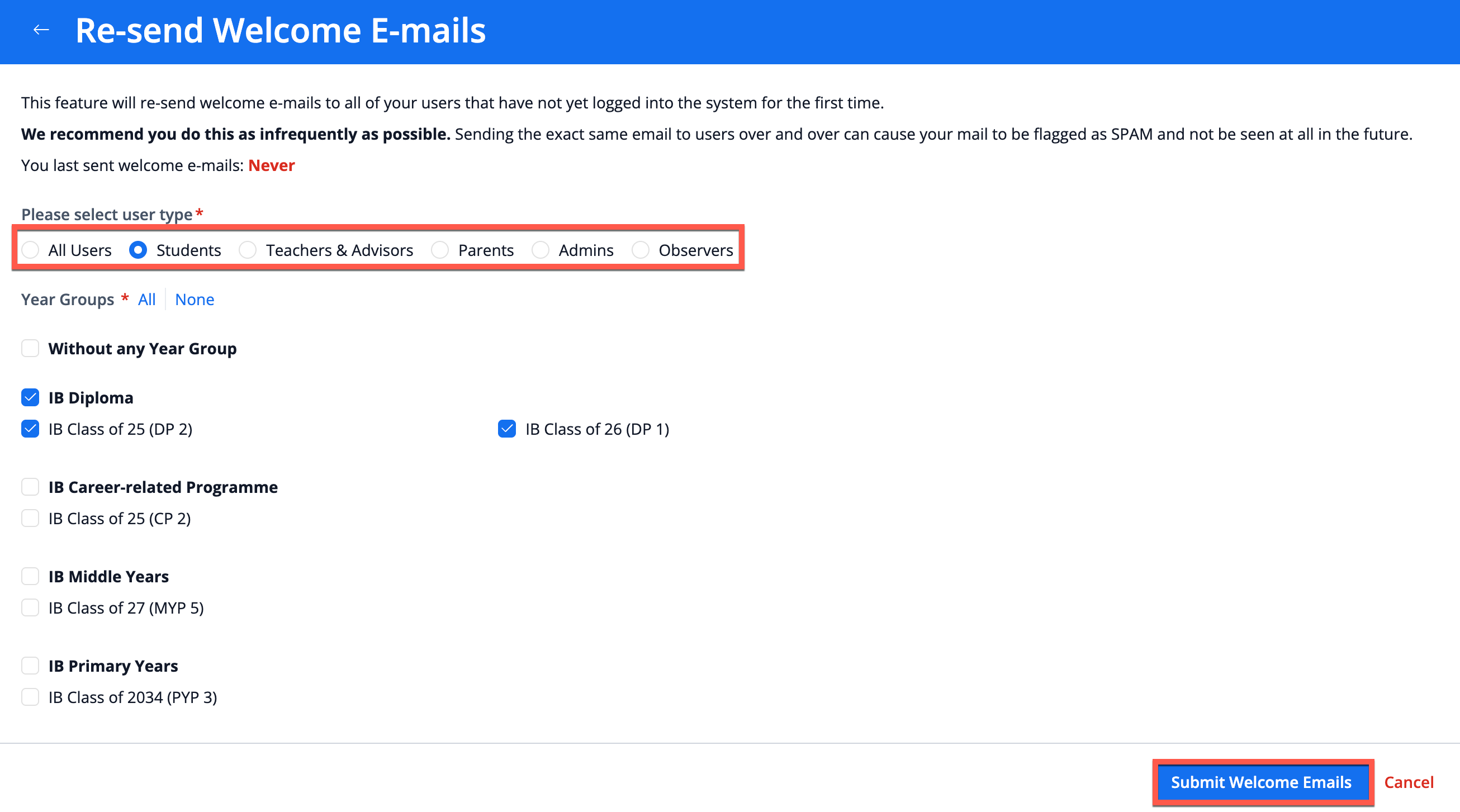1460x812 pixels.
Task: Check IB Class of 27 (MYP 5)
Action: click(x=30, y=607)
